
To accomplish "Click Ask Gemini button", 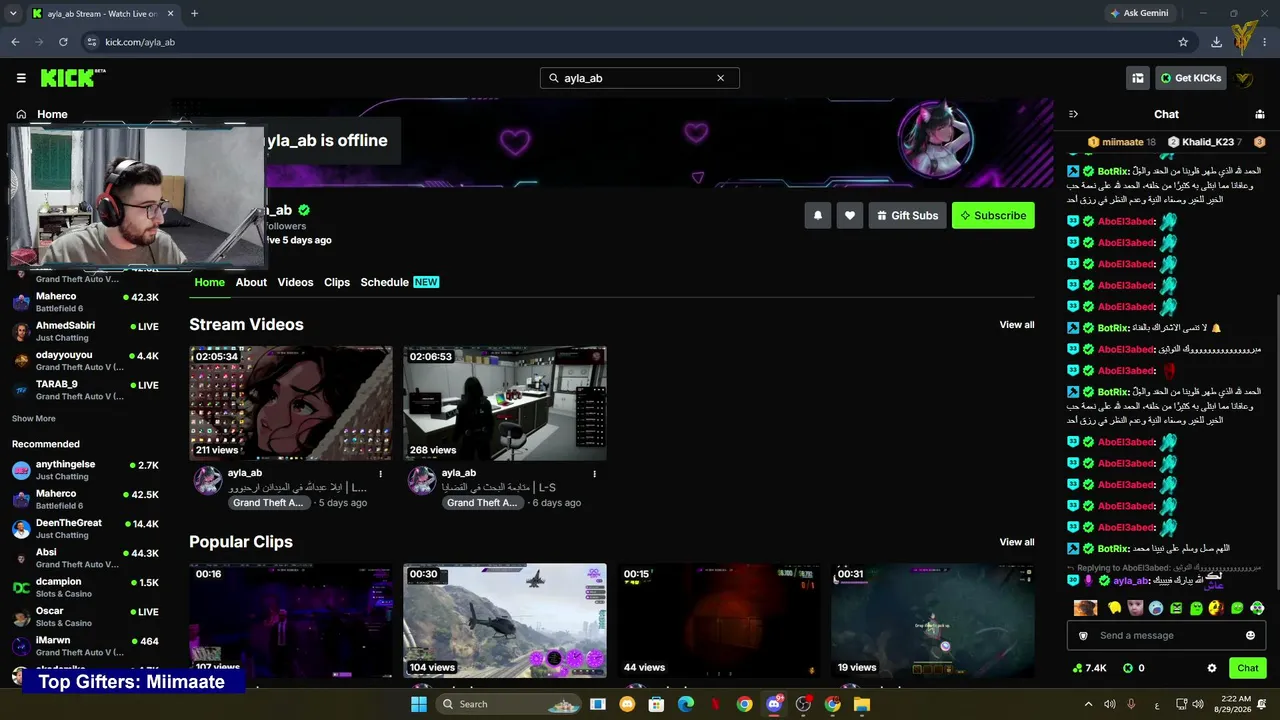I will (x=1139, y=13).
